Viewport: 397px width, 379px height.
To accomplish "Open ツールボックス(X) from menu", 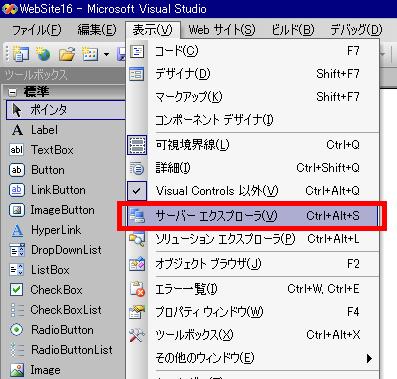I will tap(253, 335).
